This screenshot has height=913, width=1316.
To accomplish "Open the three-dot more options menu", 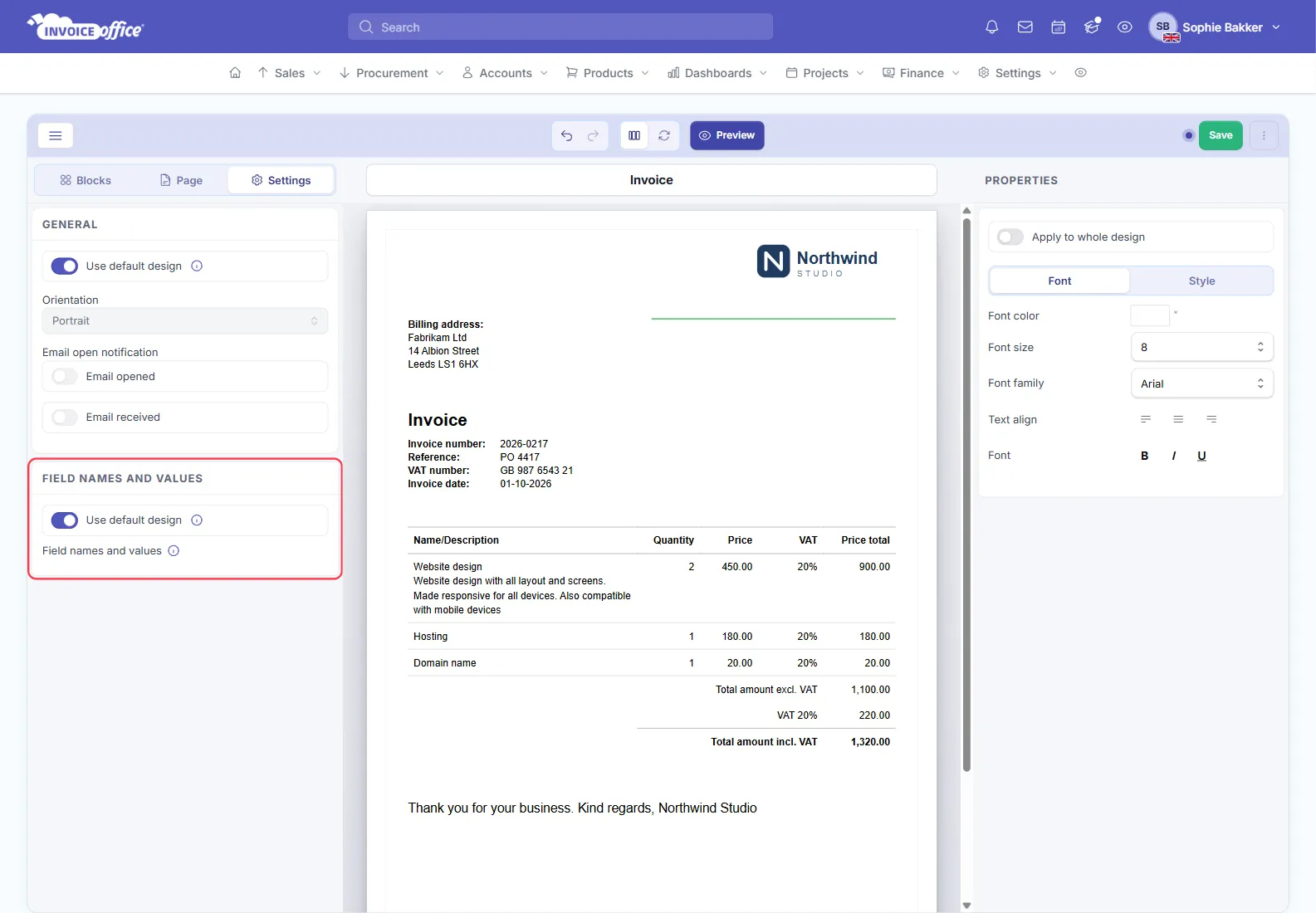I will coord(1264,135).
